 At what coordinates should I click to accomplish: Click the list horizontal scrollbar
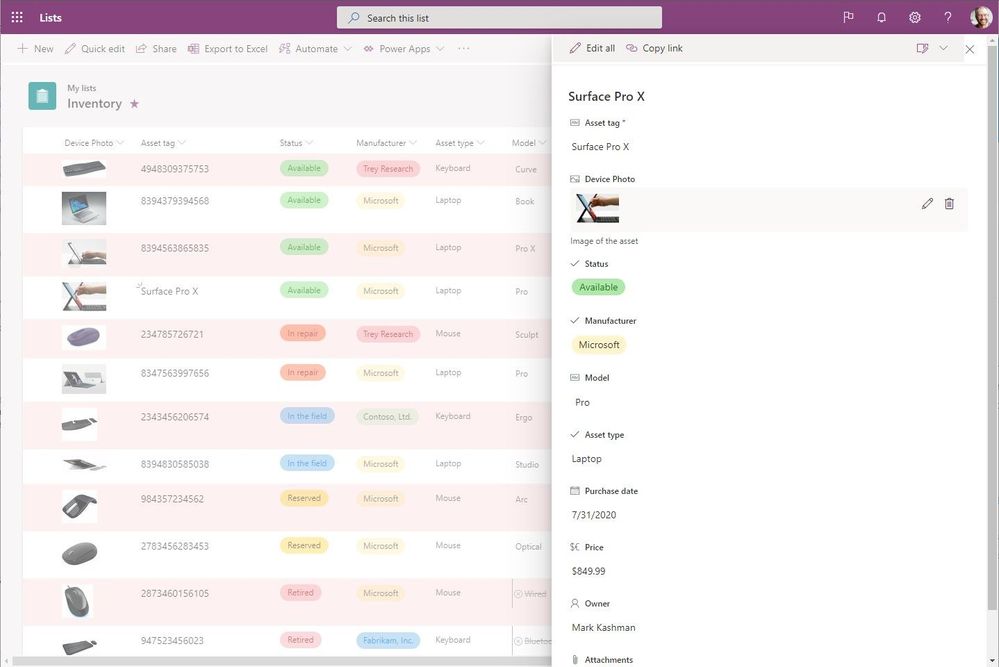(280, 662)
